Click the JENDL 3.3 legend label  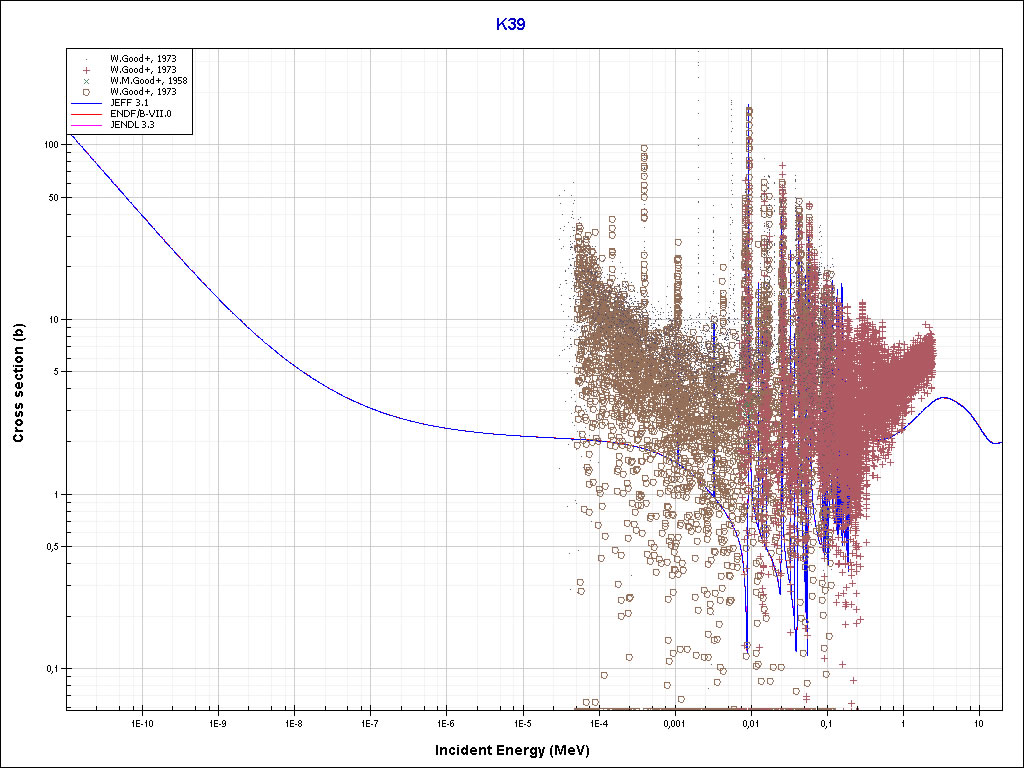tap(131, 125)
